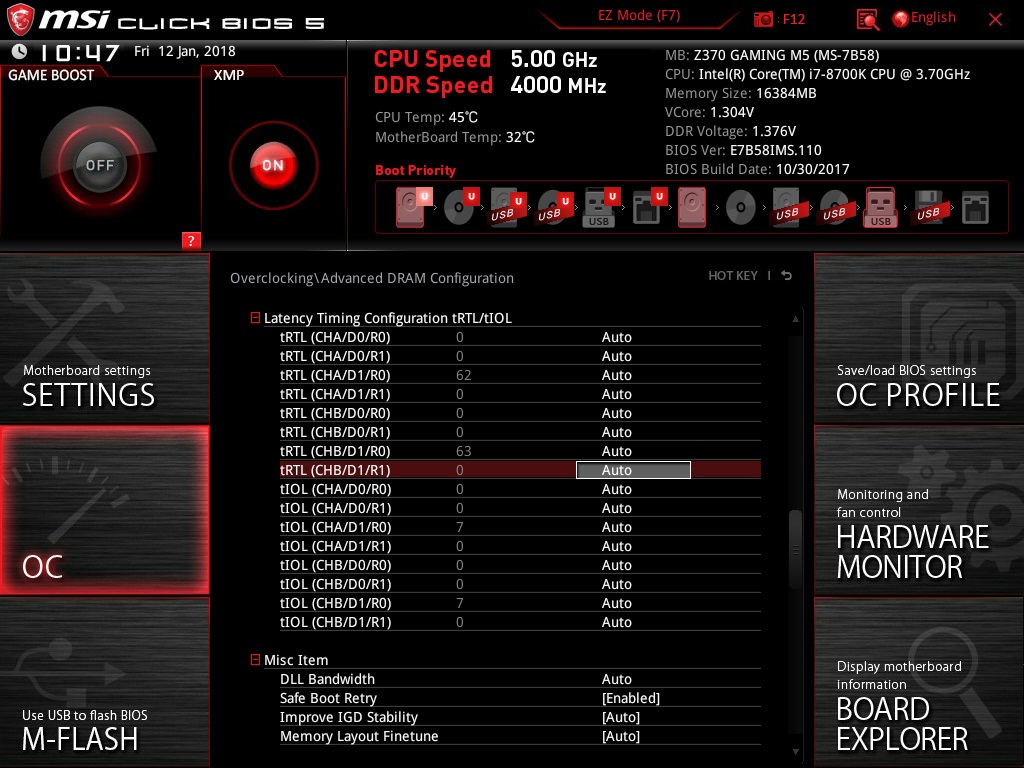Screen dimensions: 1024x768
Task: Select first hard disk boot priority icon
Action: point(413,207)
